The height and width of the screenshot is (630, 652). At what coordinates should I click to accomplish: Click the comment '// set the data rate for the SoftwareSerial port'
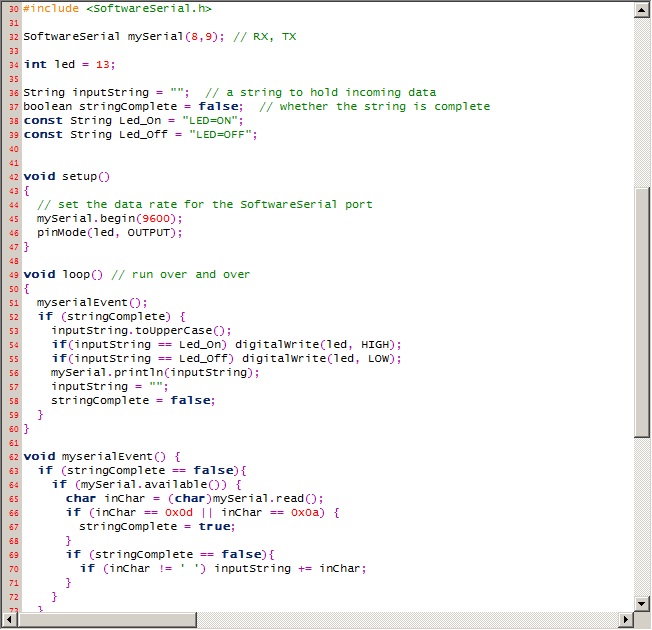205,205
